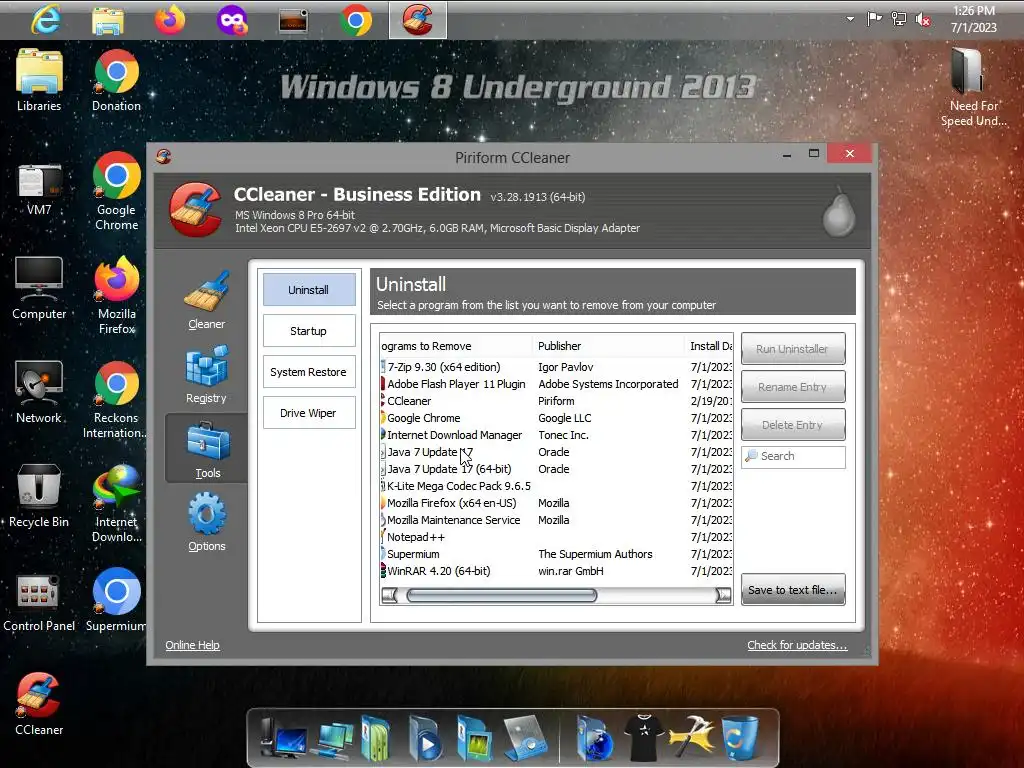Screen dimensions: 1024x768
Task: Click Save to text file button
Action: [x=793, y=590]
